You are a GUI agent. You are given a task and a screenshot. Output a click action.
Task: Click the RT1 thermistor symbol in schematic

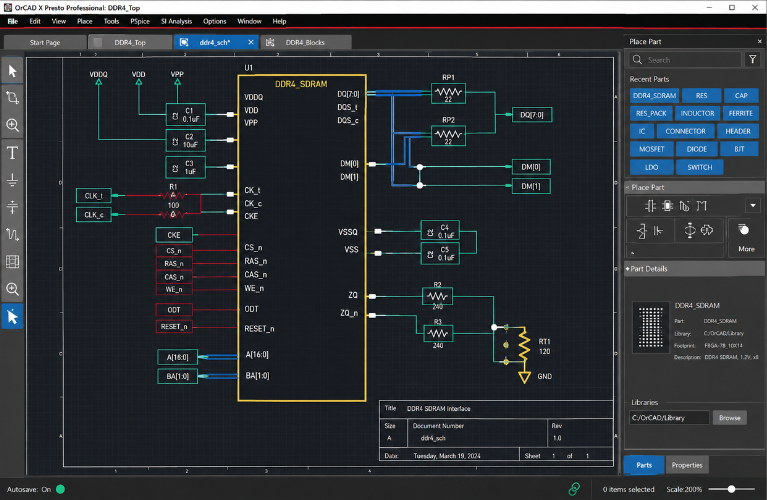[524, 346]
